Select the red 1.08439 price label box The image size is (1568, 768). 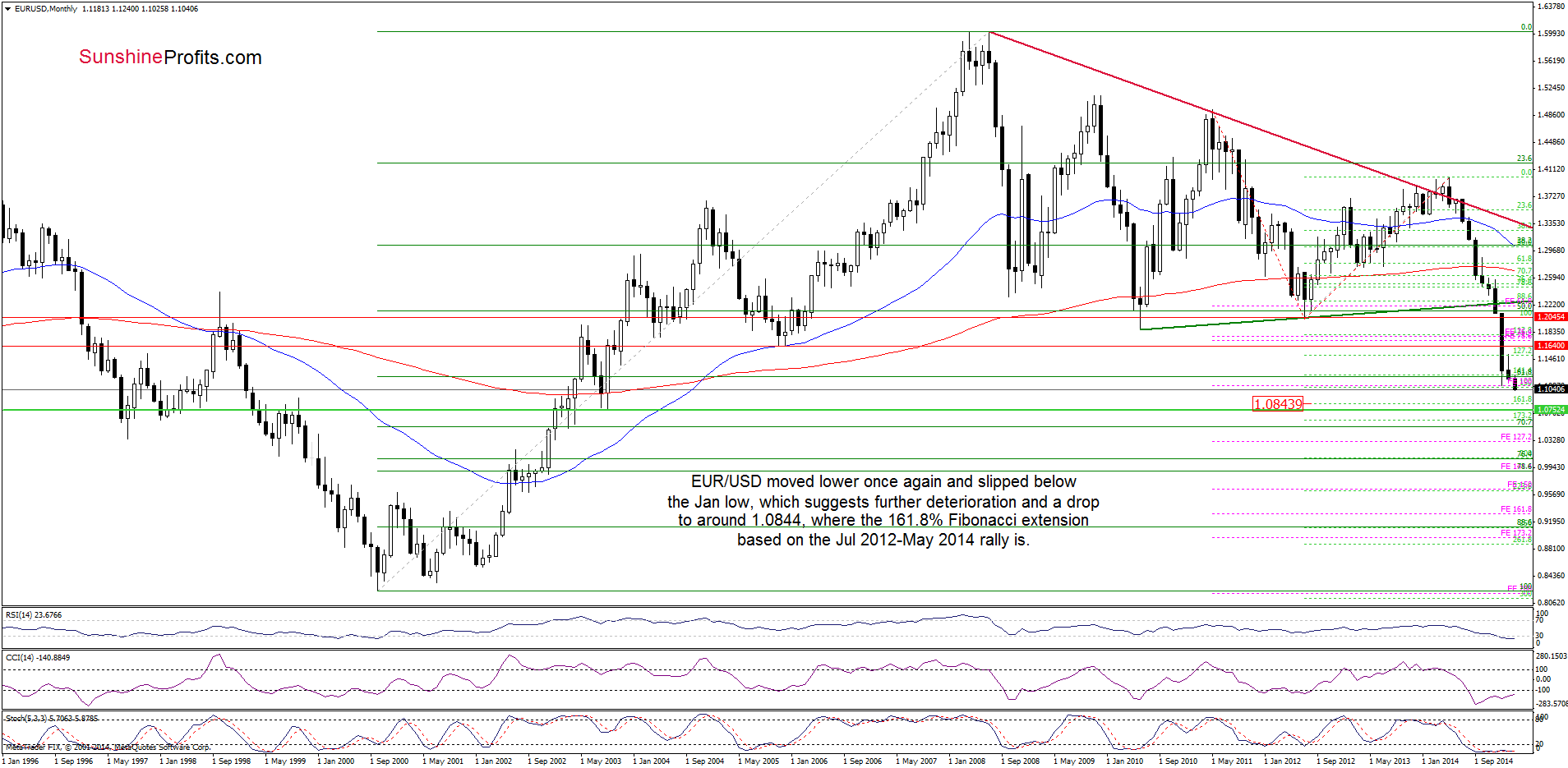(x=1277, y=404)
